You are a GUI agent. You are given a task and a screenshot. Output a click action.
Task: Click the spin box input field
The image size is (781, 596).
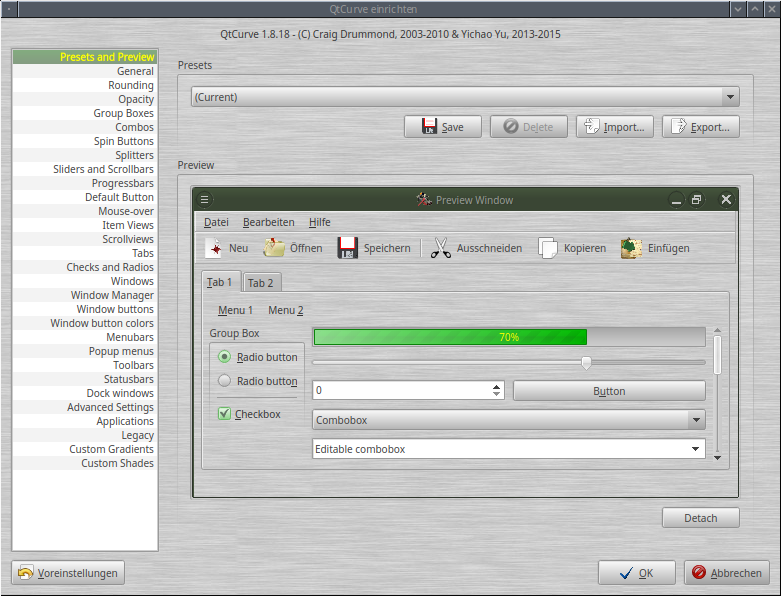click(401, 390)
